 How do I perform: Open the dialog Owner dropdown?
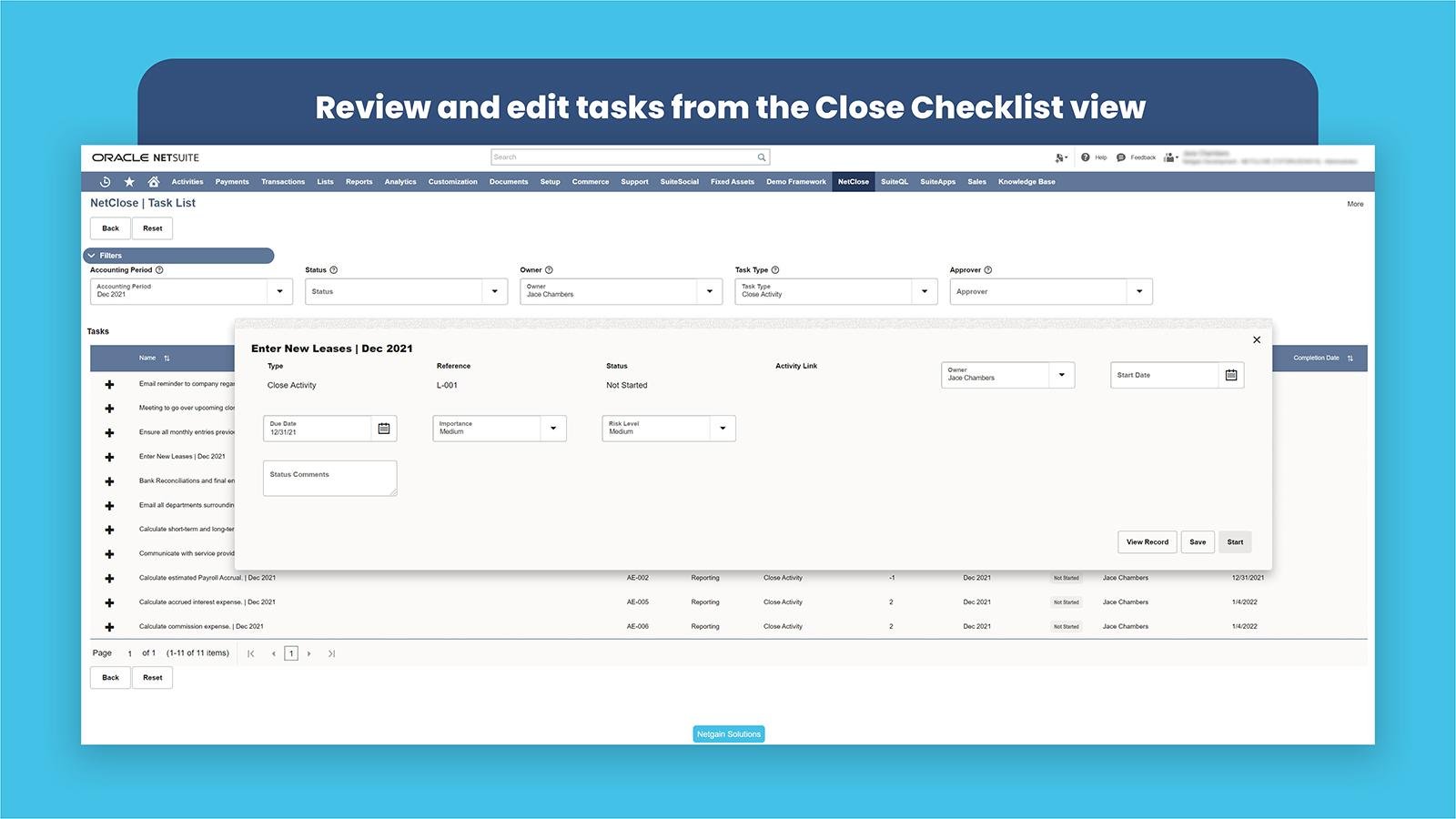(x=1062, y=375)
